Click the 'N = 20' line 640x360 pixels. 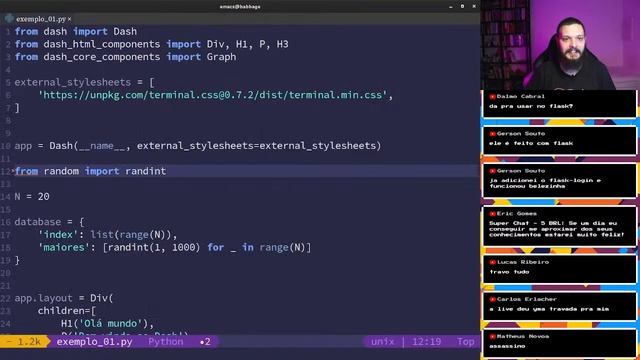click(x=32, y=196)
